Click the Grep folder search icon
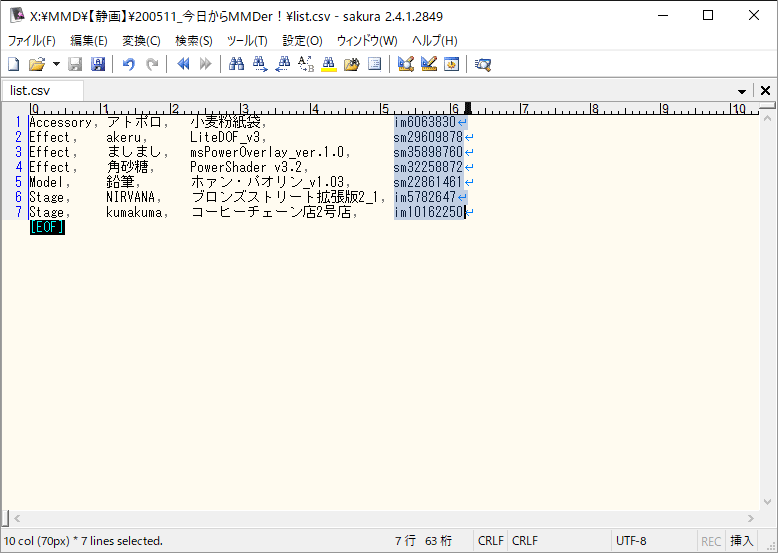 click(351, 64)
